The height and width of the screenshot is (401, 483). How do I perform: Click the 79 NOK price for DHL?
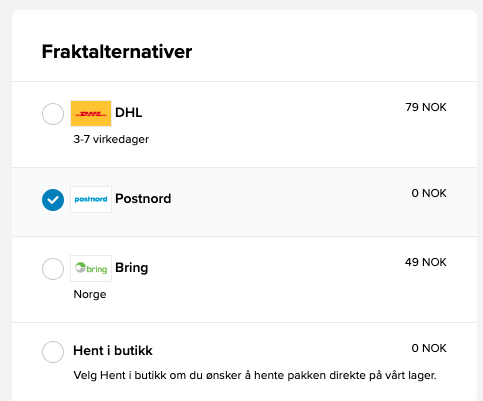pos(426,107)
